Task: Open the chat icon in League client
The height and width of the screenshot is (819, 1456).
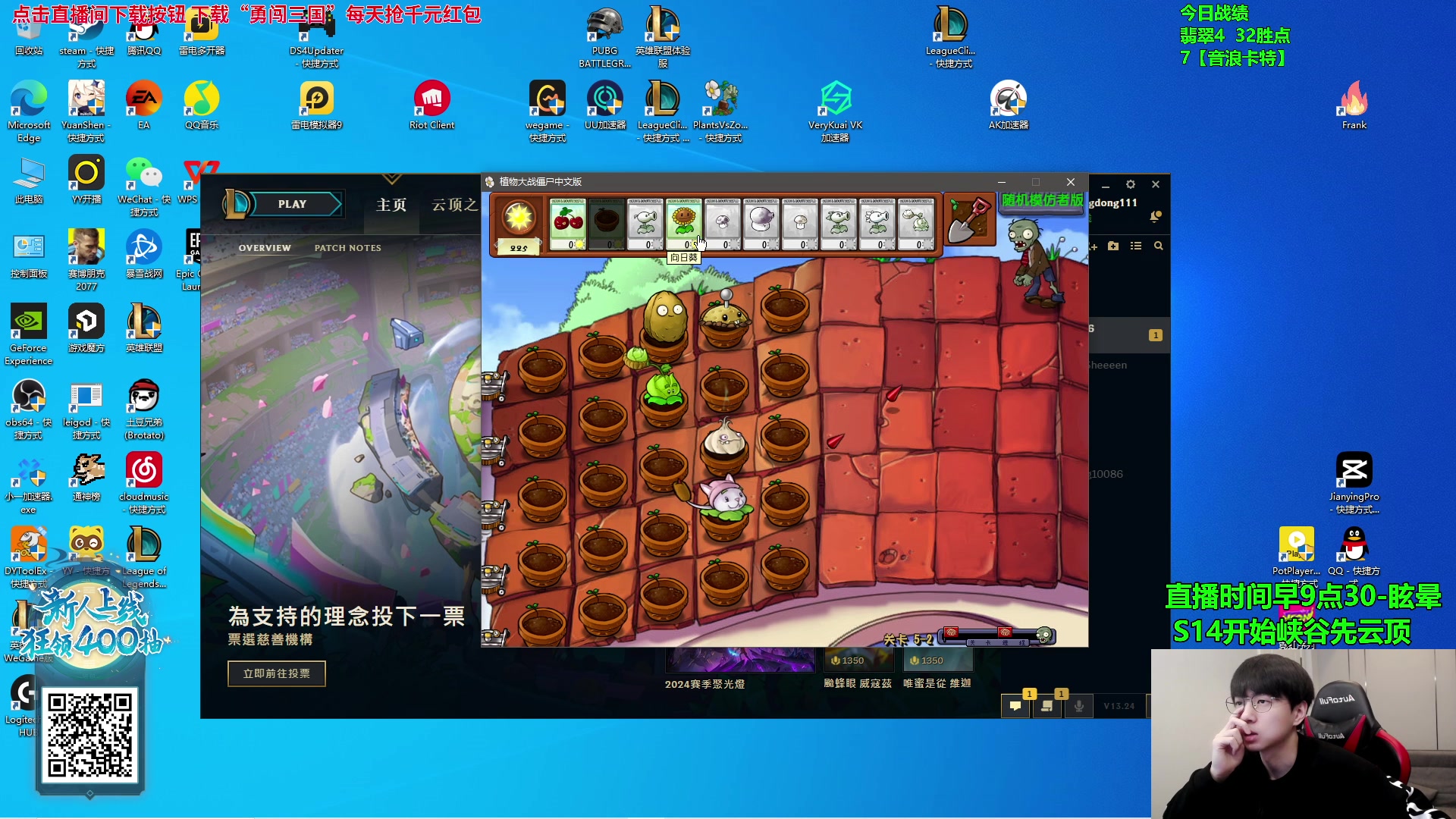Action: click(1015, 706)
